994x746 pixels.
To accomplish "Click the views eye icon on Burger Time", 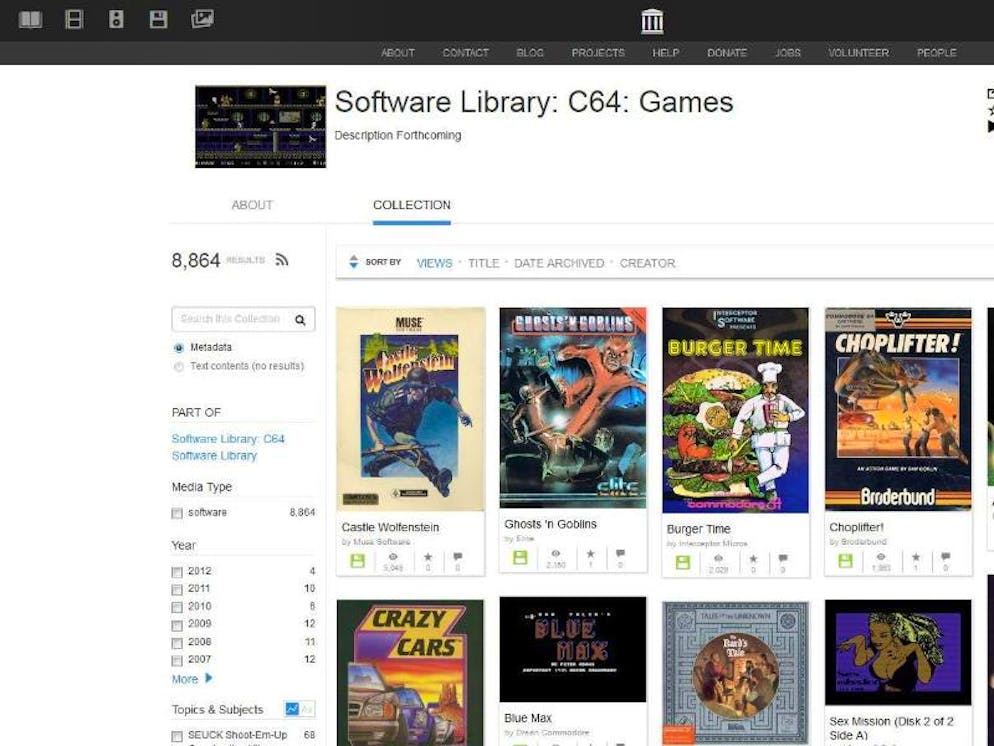I will pyautogui.click(x=718, y=559).
